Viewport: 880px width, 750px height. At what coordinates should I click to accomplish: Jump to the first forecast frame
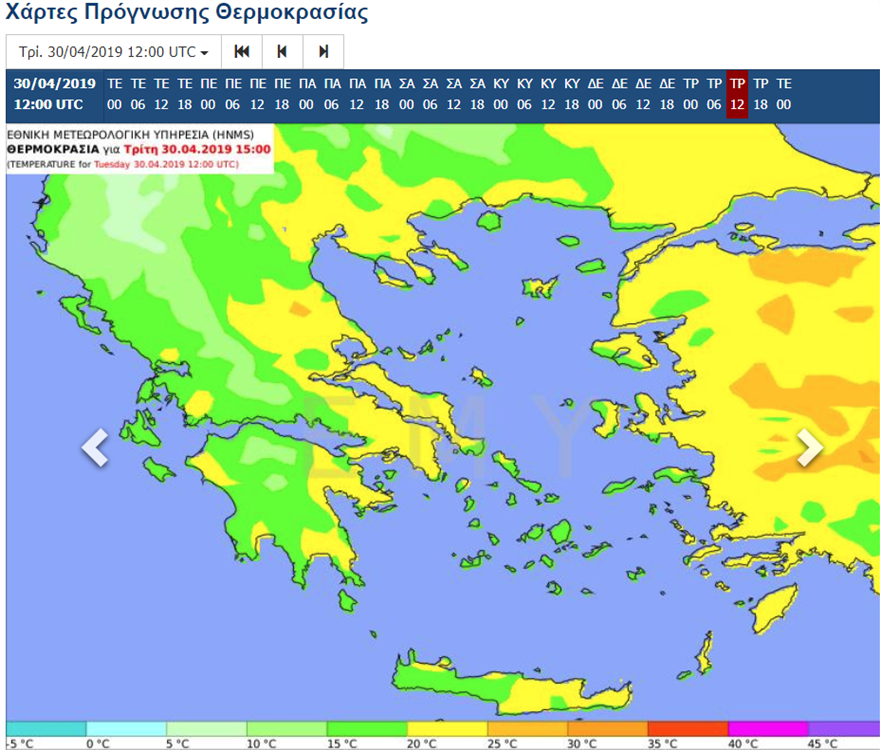[241, 52]
